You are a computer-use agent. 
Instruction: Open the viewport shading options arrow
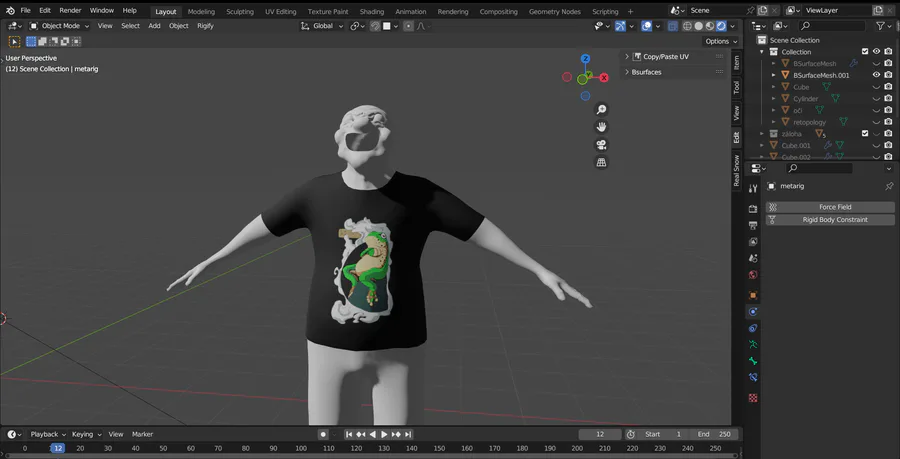pyautogui.click(x=733, y=26)
